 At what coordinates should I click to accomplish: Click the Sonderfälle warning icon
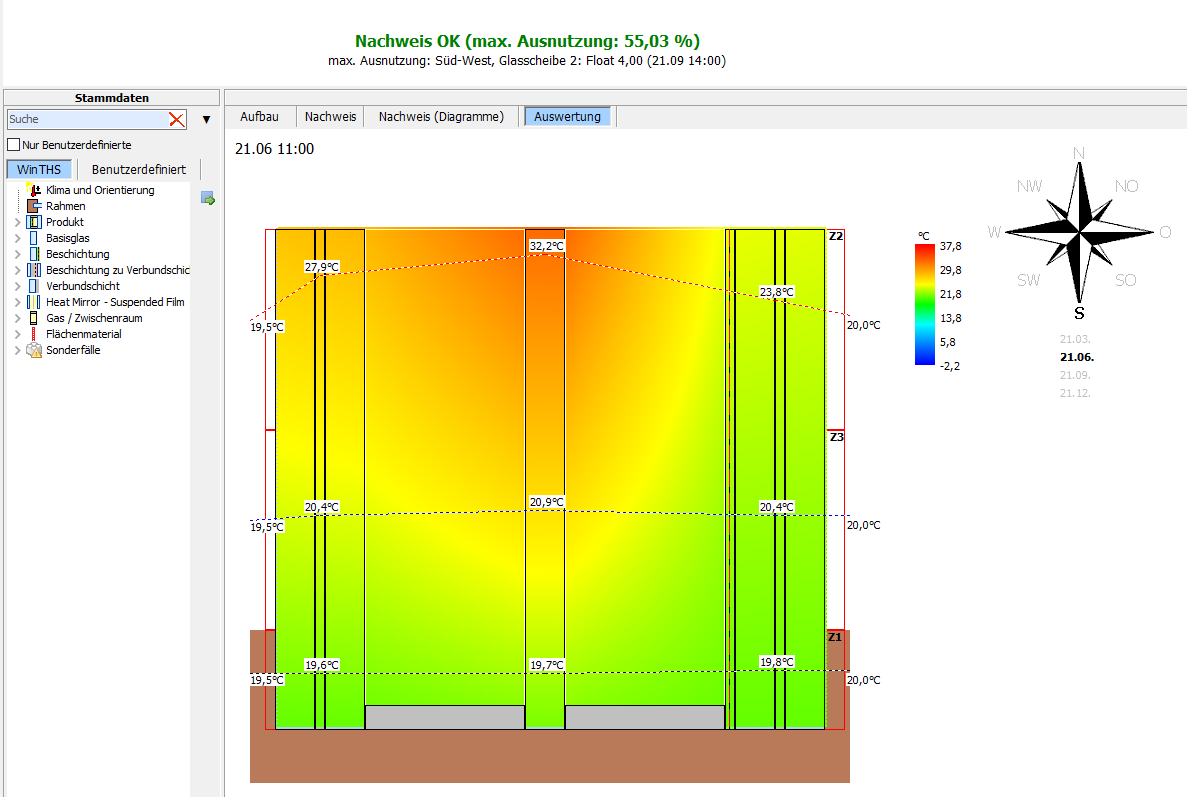tap(34, 350)
